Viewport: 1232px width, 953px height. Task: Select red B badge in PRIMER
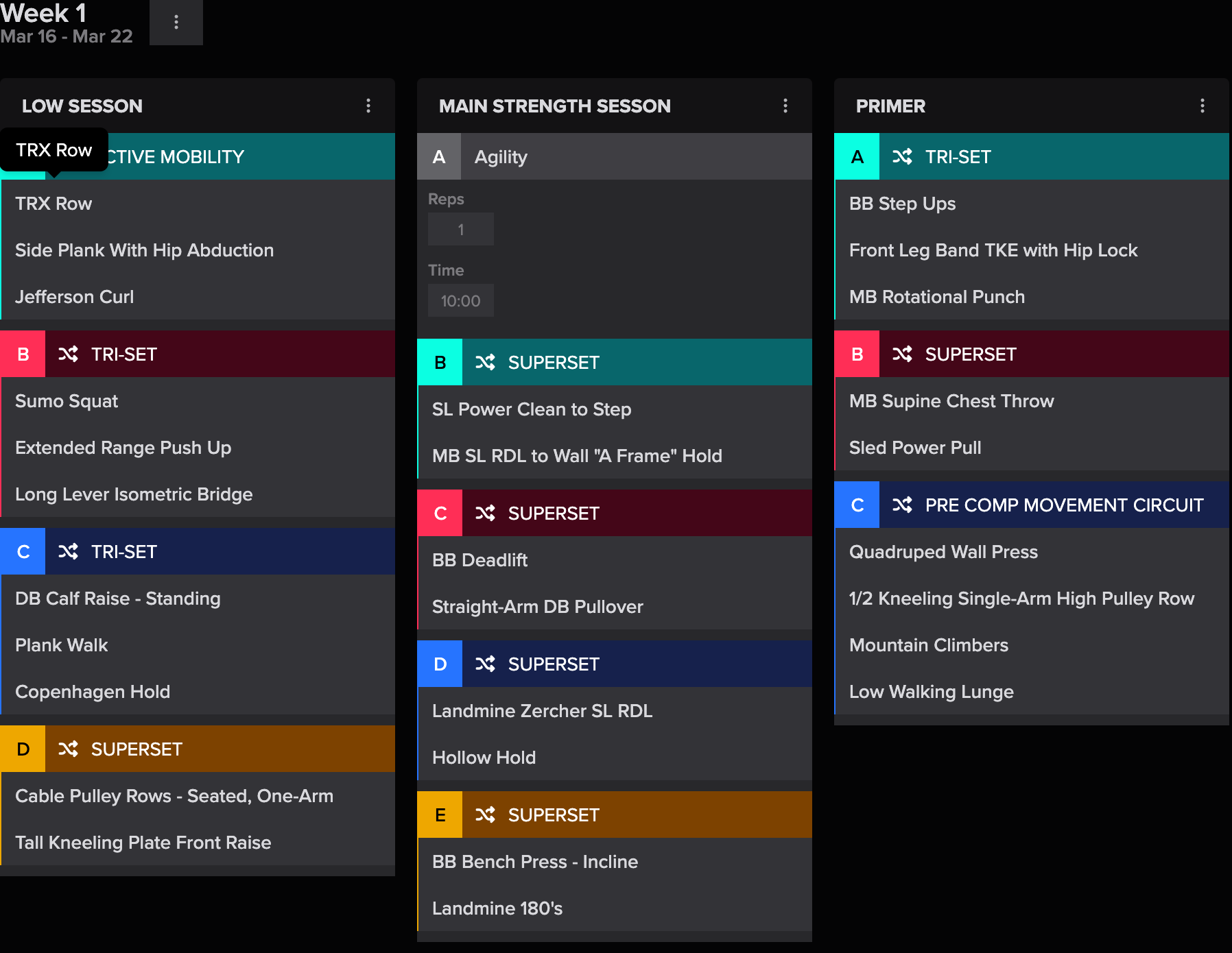point(857,354)
